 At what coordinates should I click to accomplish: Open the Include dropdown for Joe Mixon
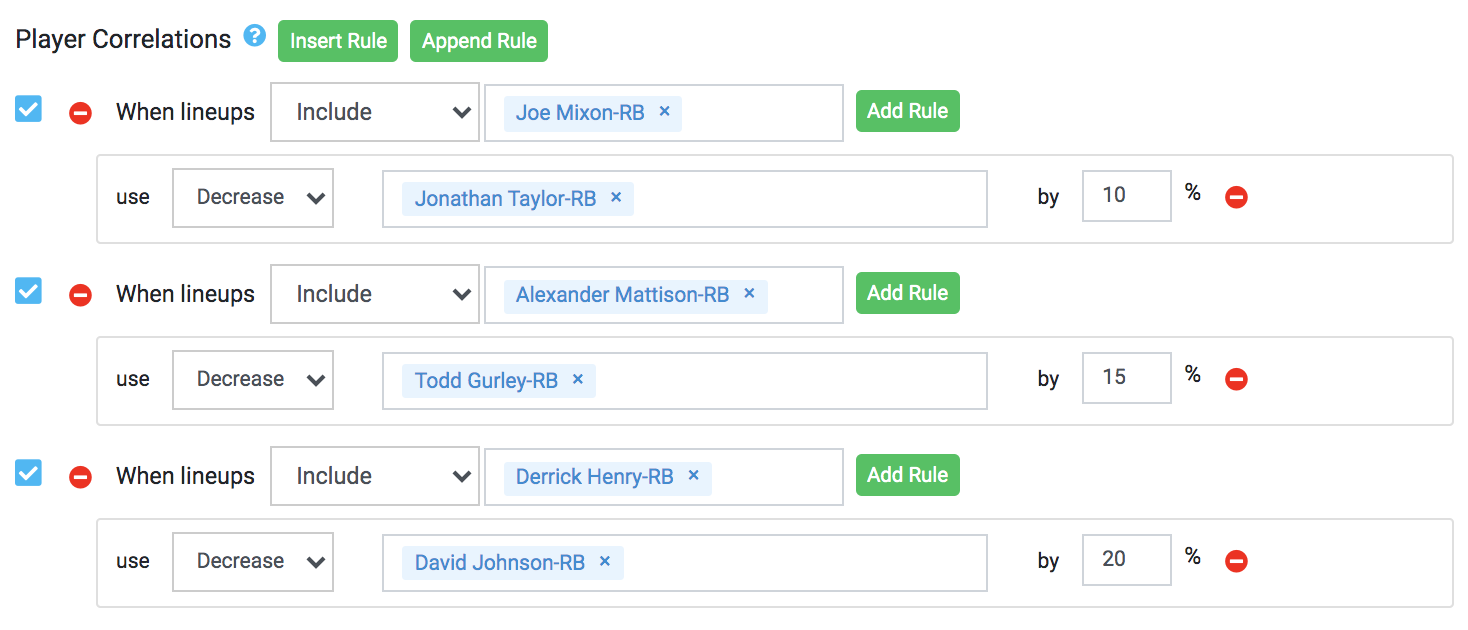(374, 112)
